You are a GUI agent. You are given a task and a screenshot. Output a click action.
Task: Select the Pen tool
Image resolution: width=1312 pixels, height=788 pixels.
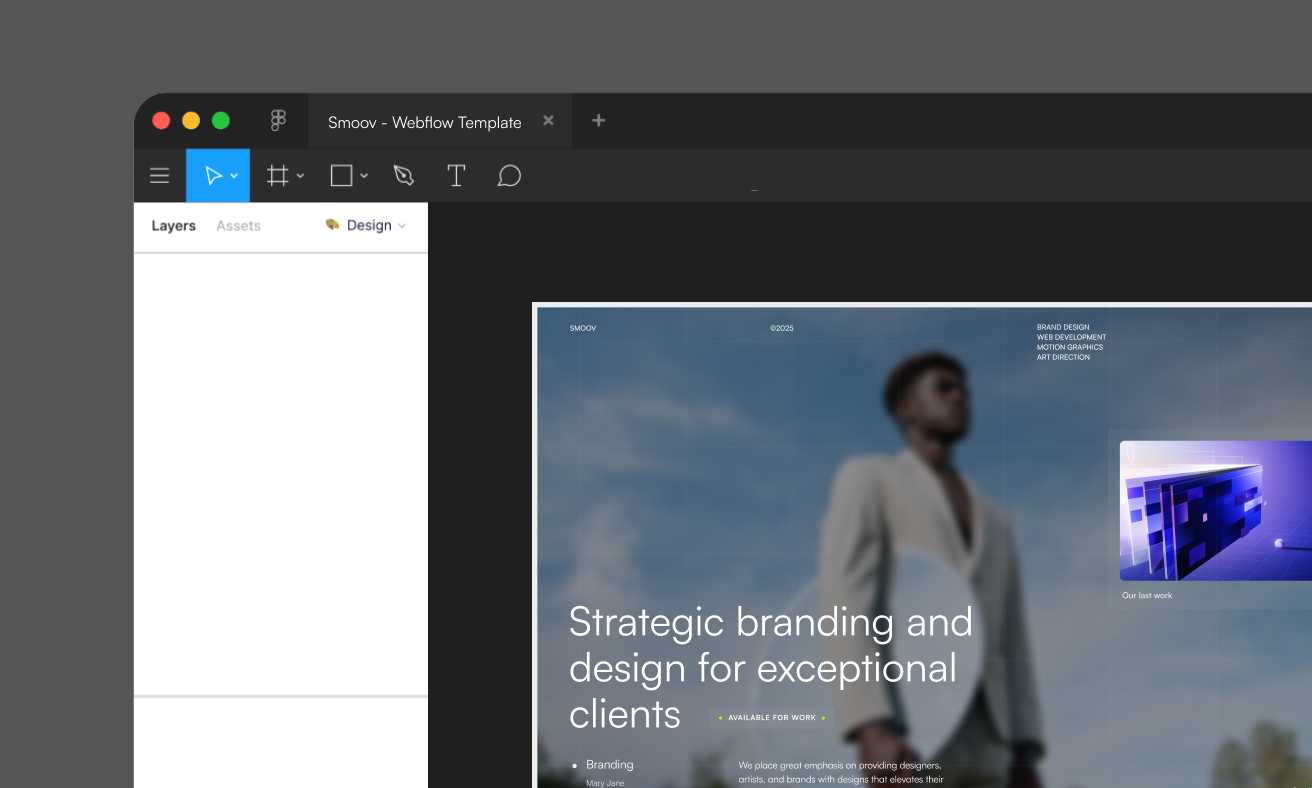(404, 176)
